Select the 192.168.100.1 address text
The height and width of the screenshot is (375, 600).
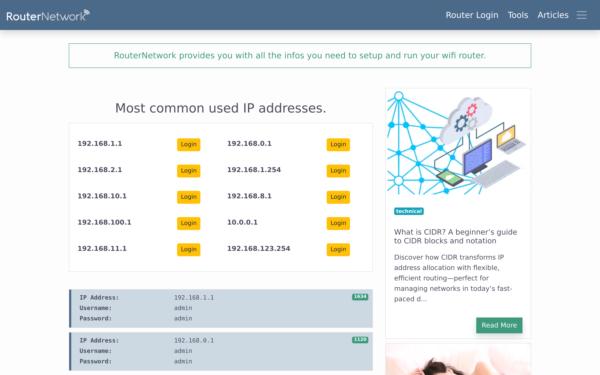click(x=104, y=222)
